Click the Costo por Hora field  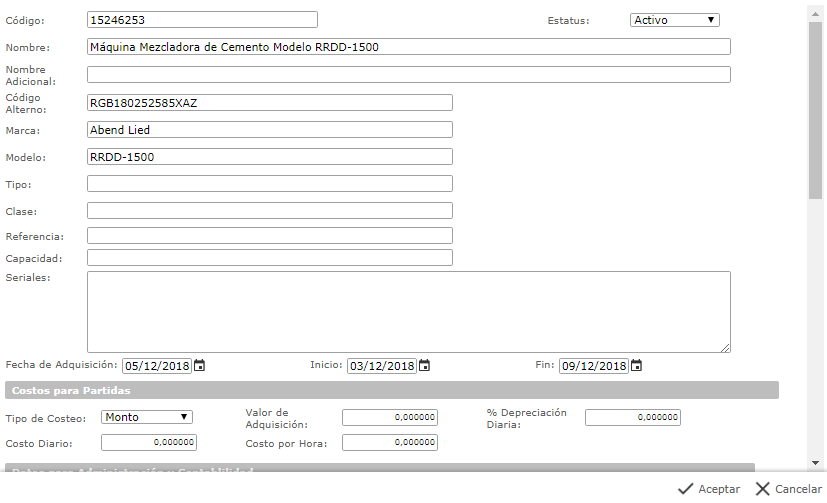(390, 442)
